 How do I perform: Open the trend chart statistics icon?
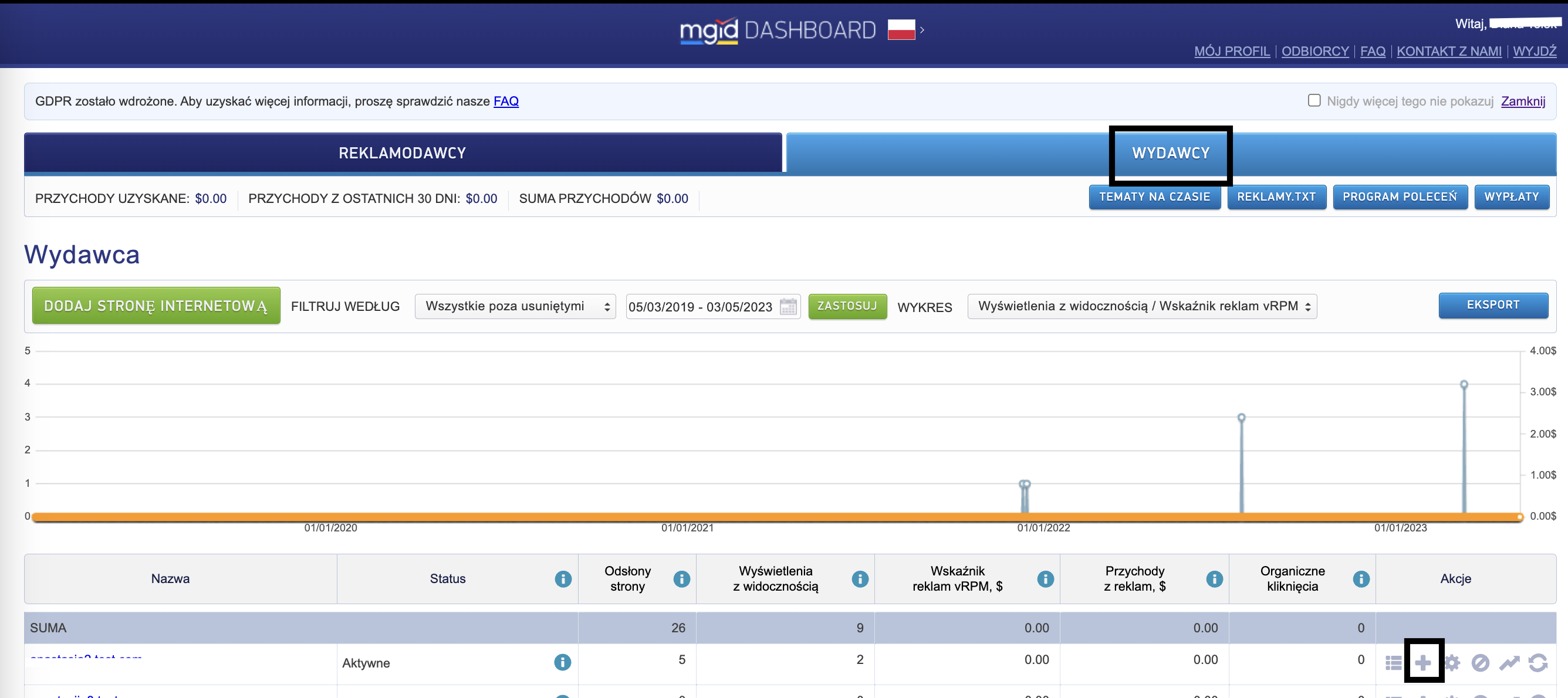(x=1509, y=663)
